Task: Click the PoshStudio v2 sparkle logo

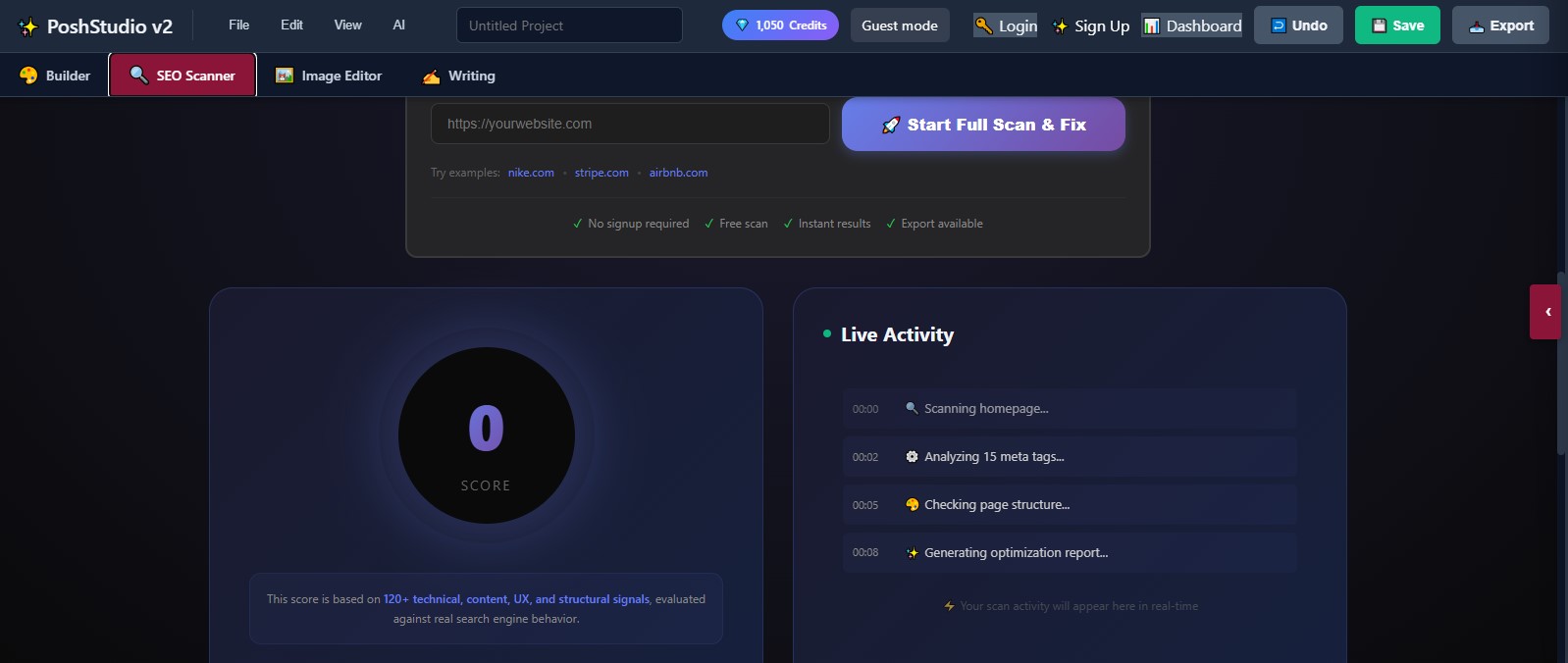Action: coord(28,26)
